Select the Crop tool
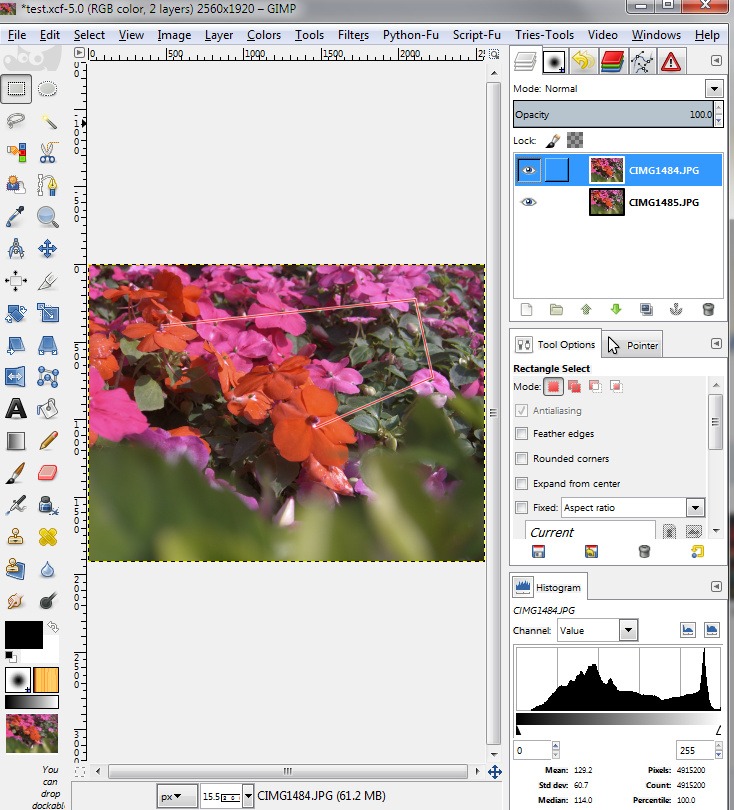The height and width of the screenshot is (810, 734). pos(48,281)
